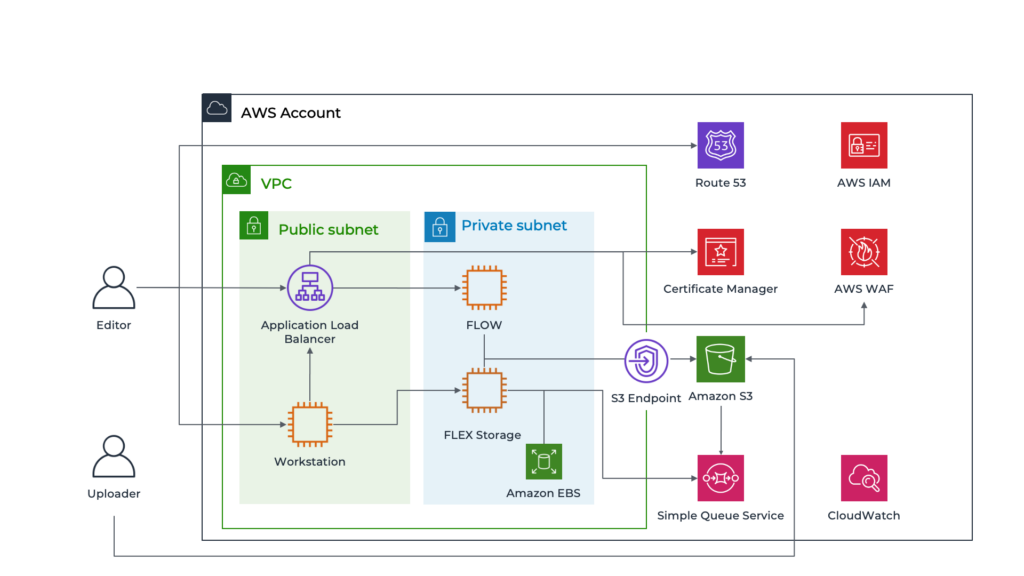
Task: Click the Amazon EBS volume icon
Action: 543,462
